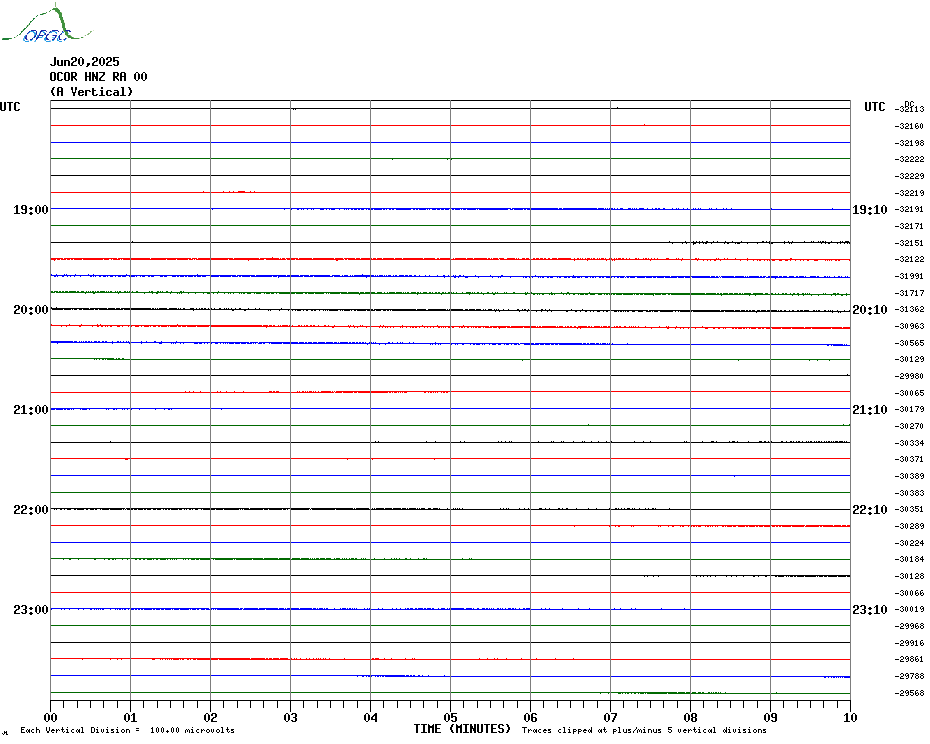Click the DC offset value -31717

tap(909, 293)
